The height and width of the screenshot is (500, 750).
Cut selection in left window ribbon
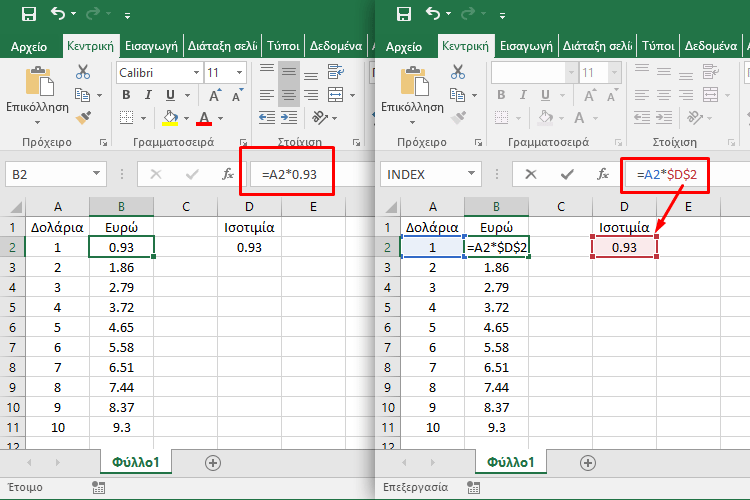83,72
